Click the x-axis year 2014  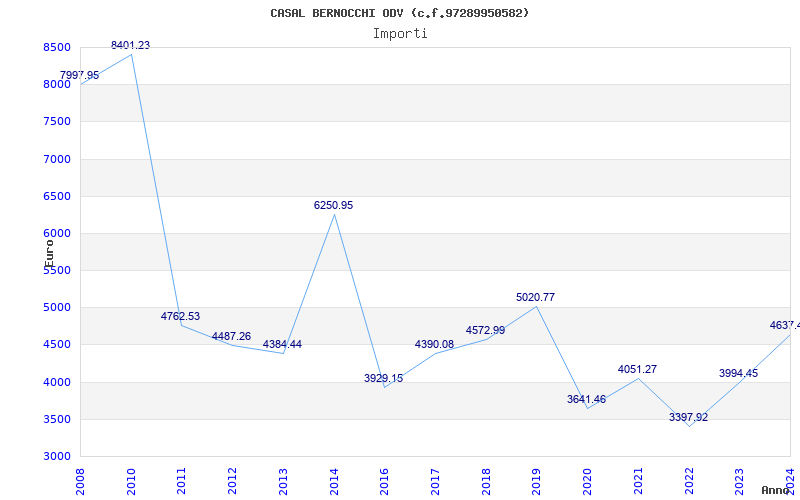[x=334, y=481]
